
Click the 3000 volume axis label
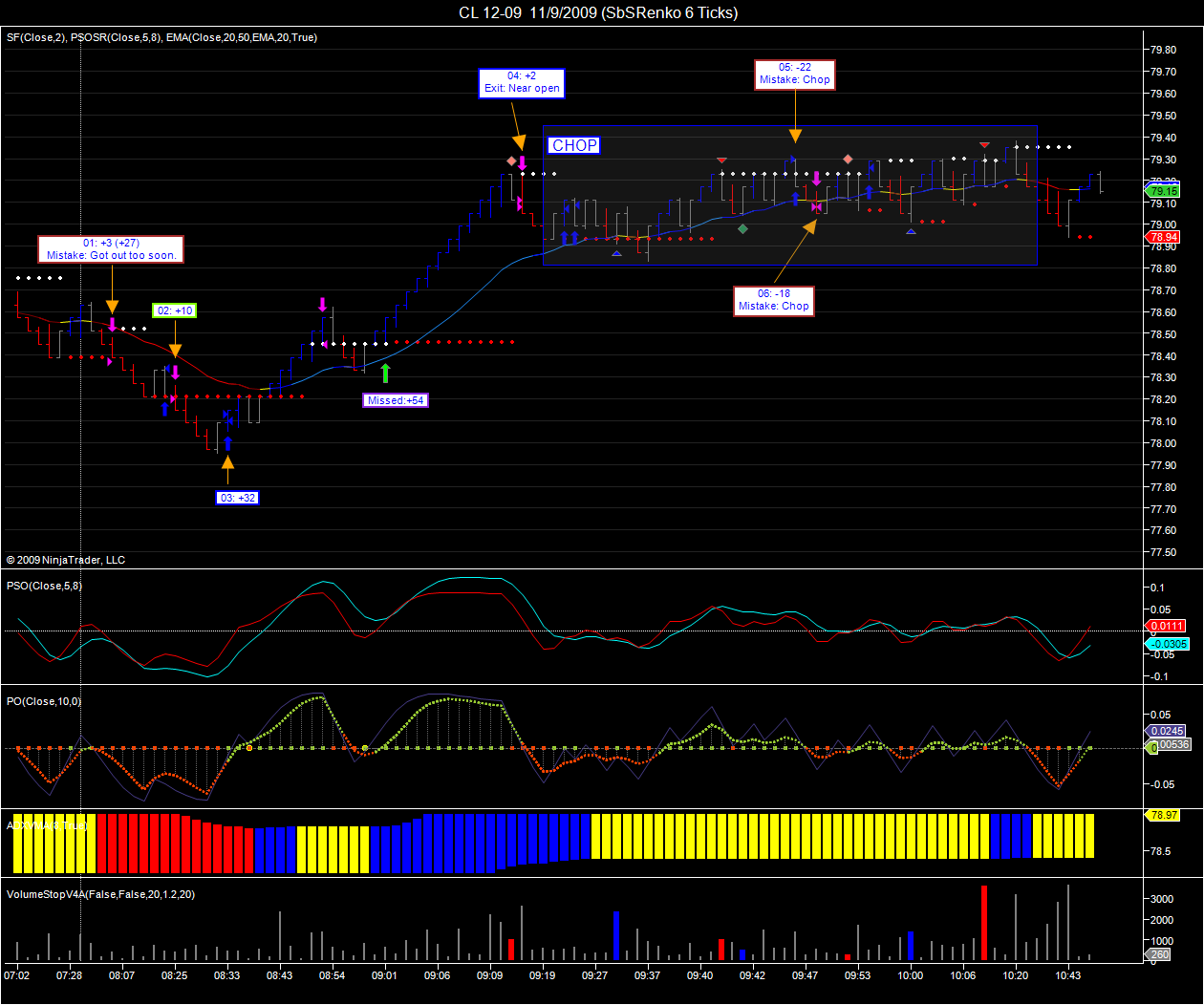[1162, 899]
